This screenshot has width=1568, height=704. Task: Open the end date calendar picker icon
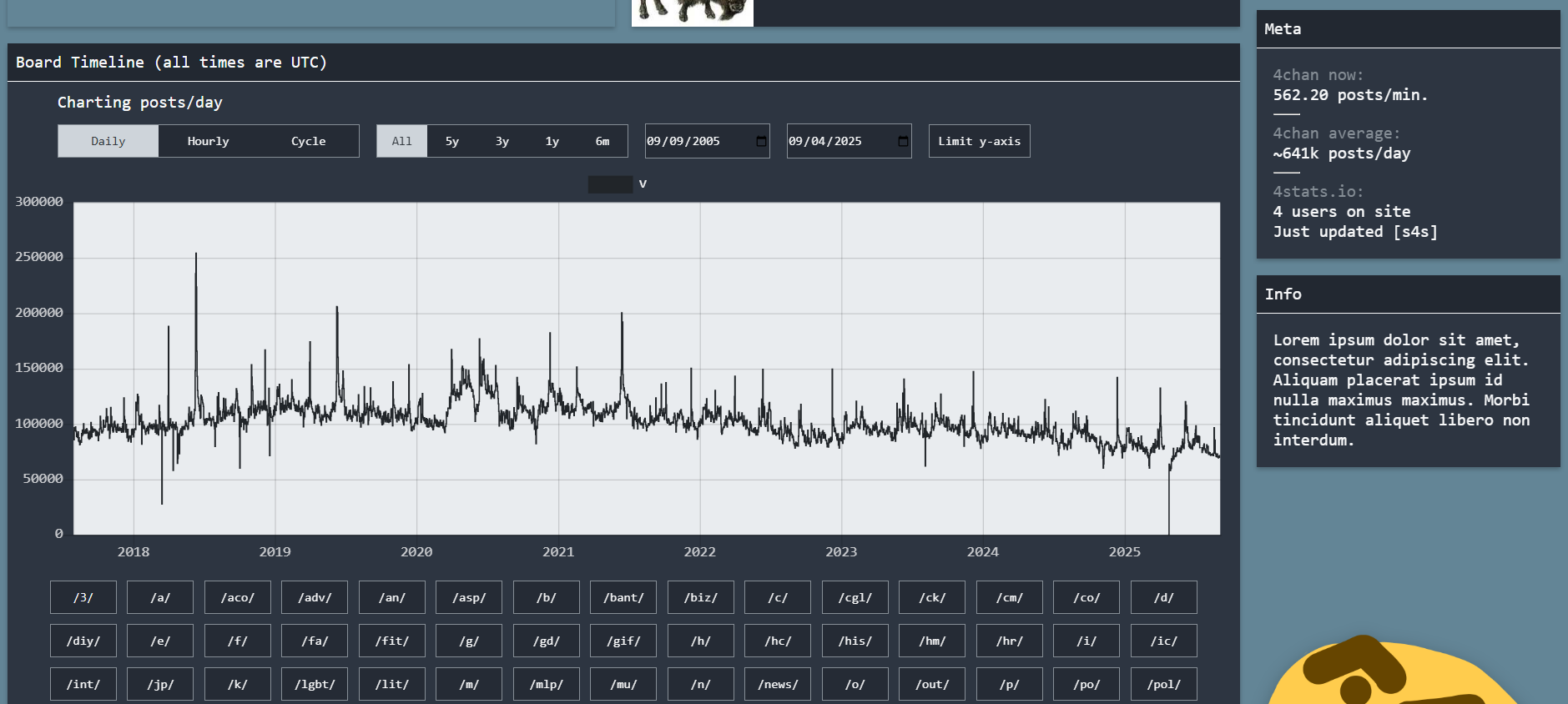point(902,141)
